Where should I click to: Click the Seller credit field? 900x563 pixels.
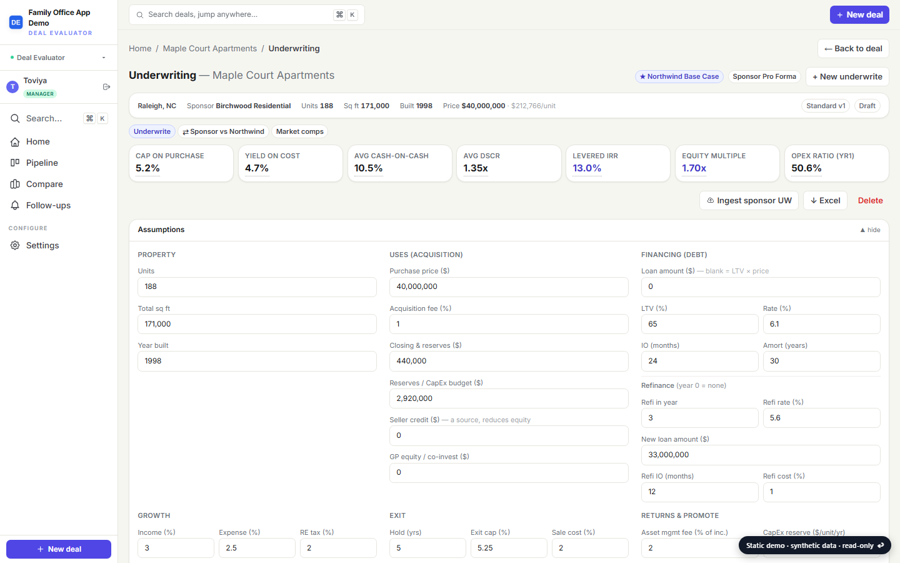coord(509,436)
